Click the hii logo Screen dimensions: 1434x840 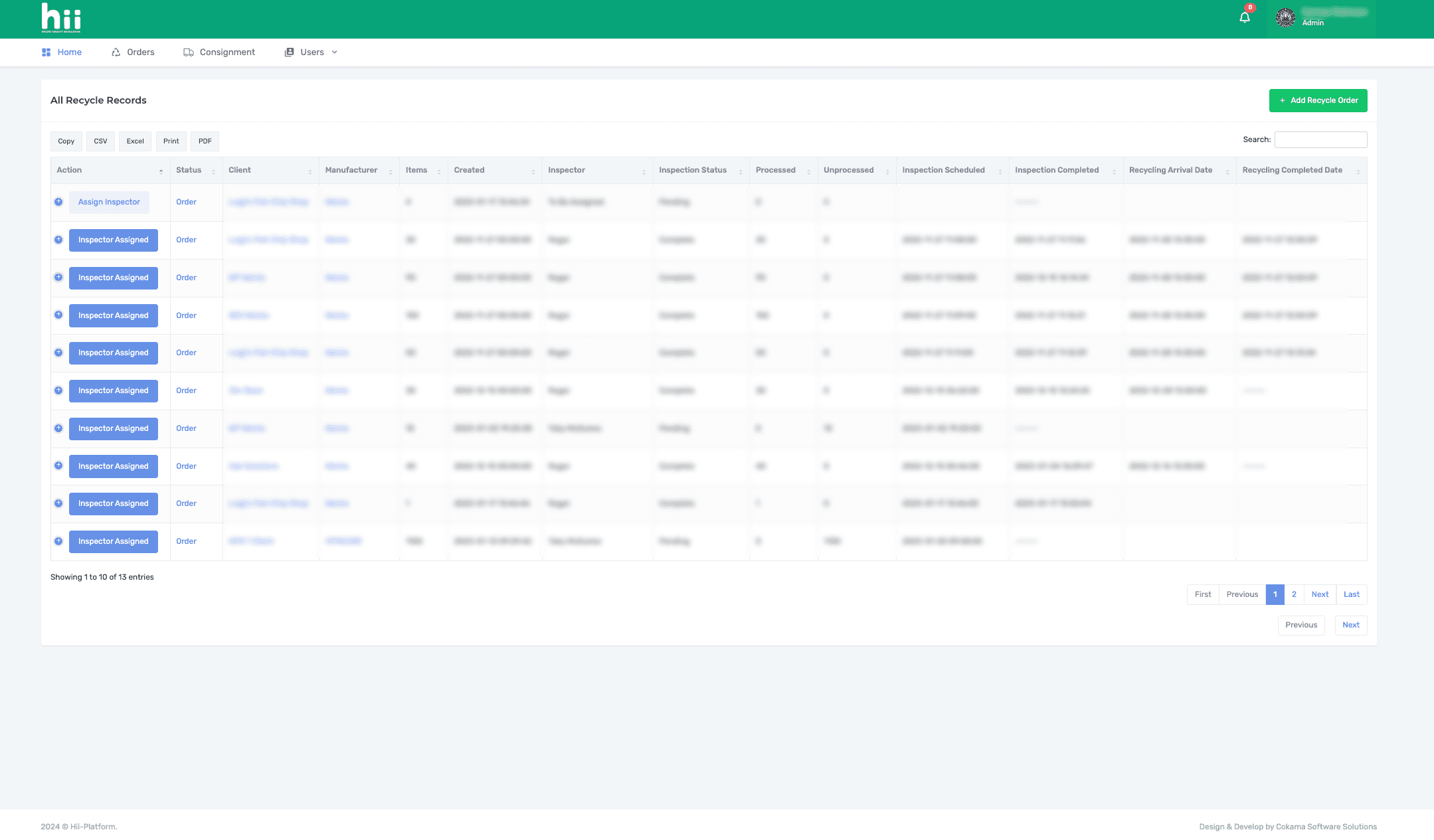[61, 18]
